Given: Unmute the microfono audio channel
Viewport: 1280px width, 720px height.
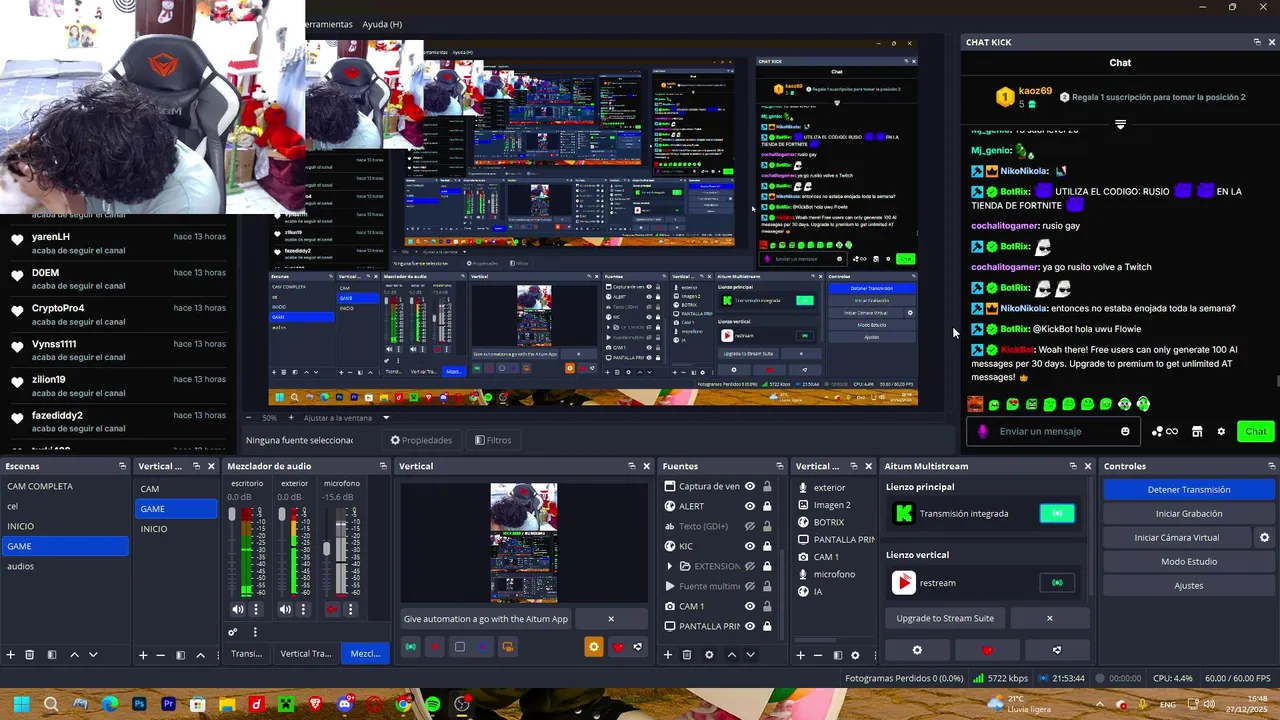Looking at the screenshot, I should [332, 609].
